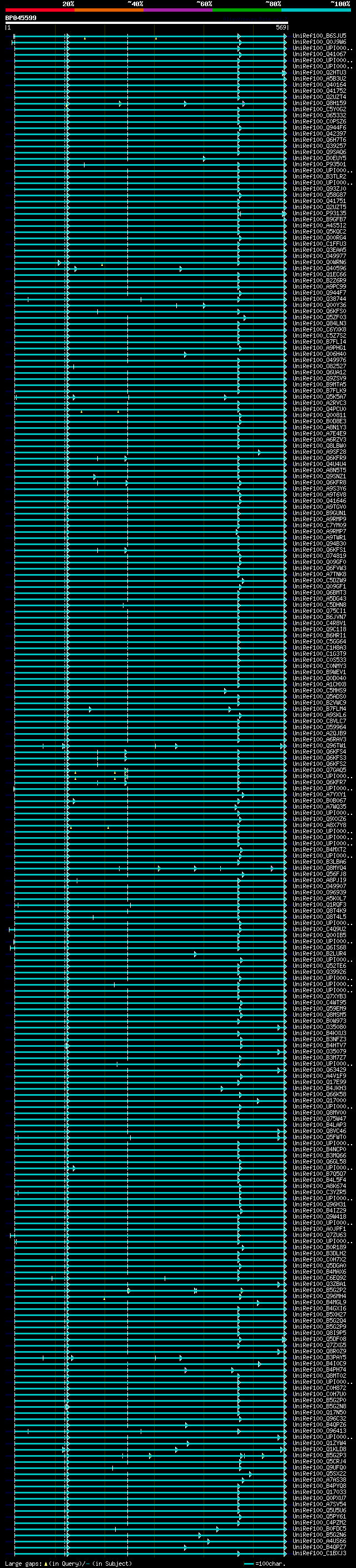Select UniRef100_Q96TW1
This screenshot has width=356, height=1568.
(319, 745)
